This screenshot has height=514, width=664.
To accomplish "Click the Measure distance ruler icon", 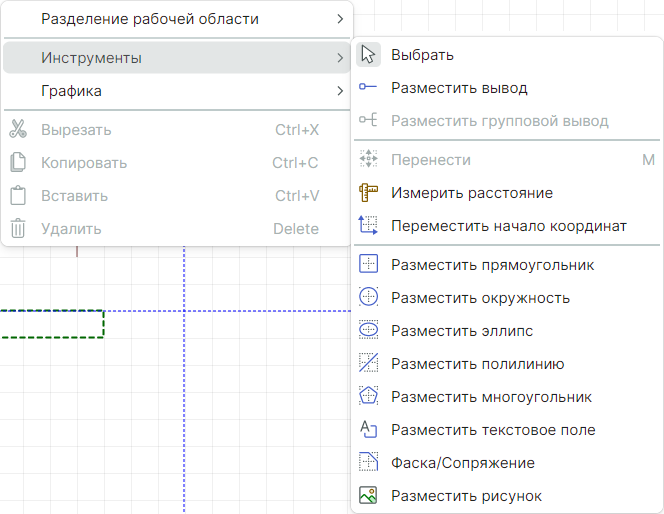I will tap(368, 193).
